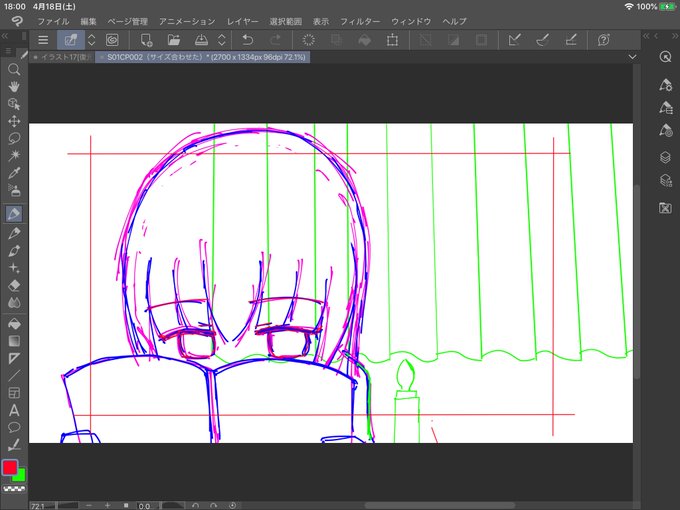The height and width of the screenshot is (510, 680).
Task: Select the Zoom magnifier tool
Action: point(14,69)
